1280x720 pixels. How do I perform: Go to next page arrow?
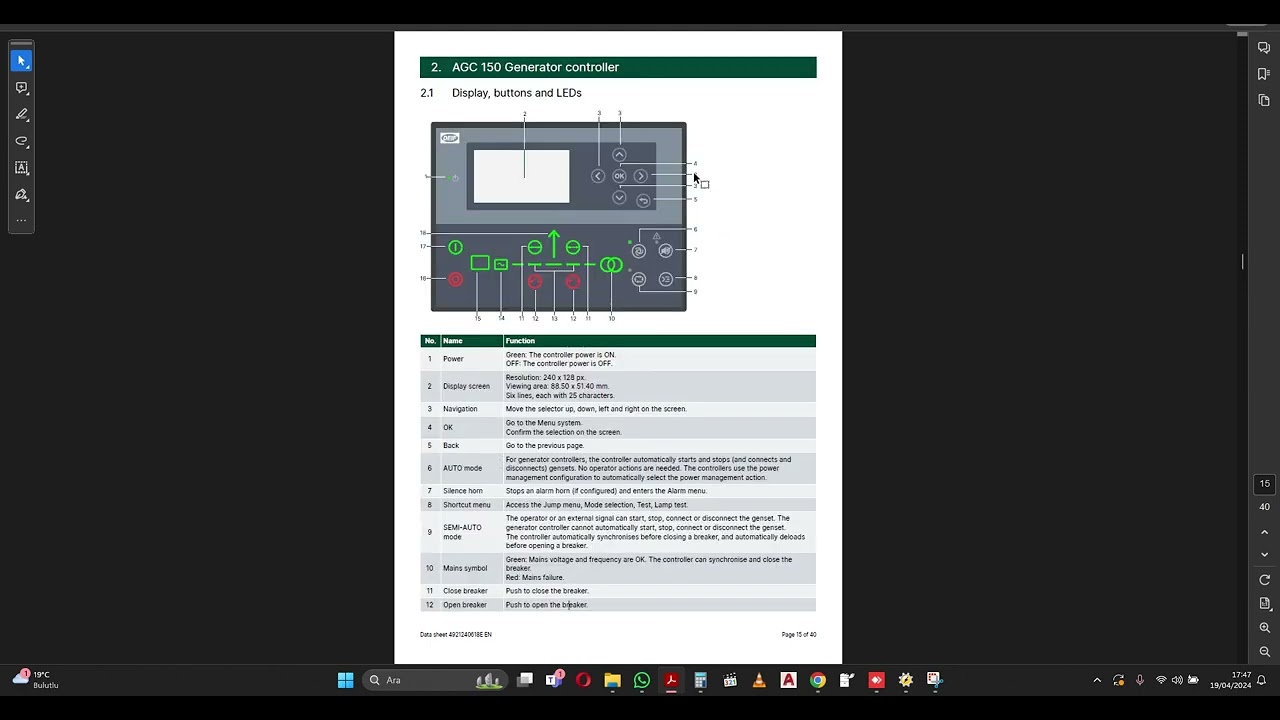point(1264,555)
